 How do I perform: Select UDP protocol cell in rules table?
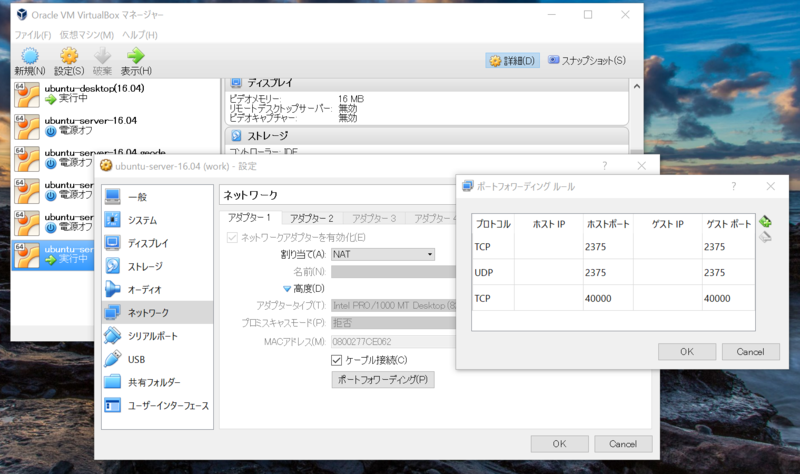click(x=493, y=272)
